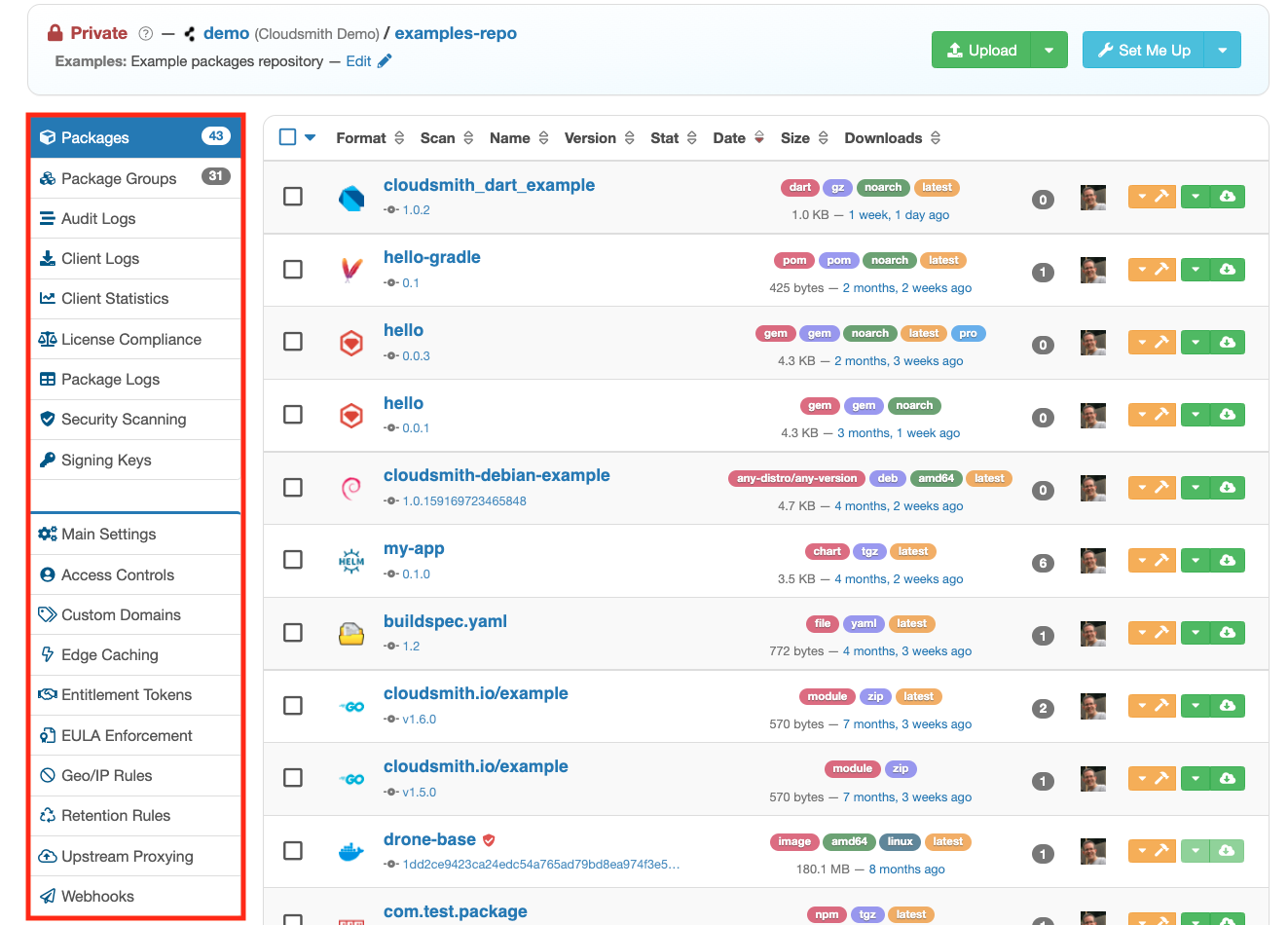Check the hello-gradle row checkbox
Viewport: 1288px width, 925px height.
click(x=293, y=270)
